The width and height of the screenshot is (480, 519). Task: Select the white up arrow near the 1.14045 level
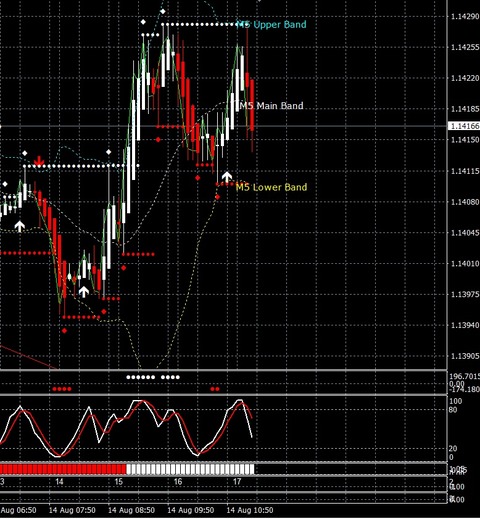point(20,226)
